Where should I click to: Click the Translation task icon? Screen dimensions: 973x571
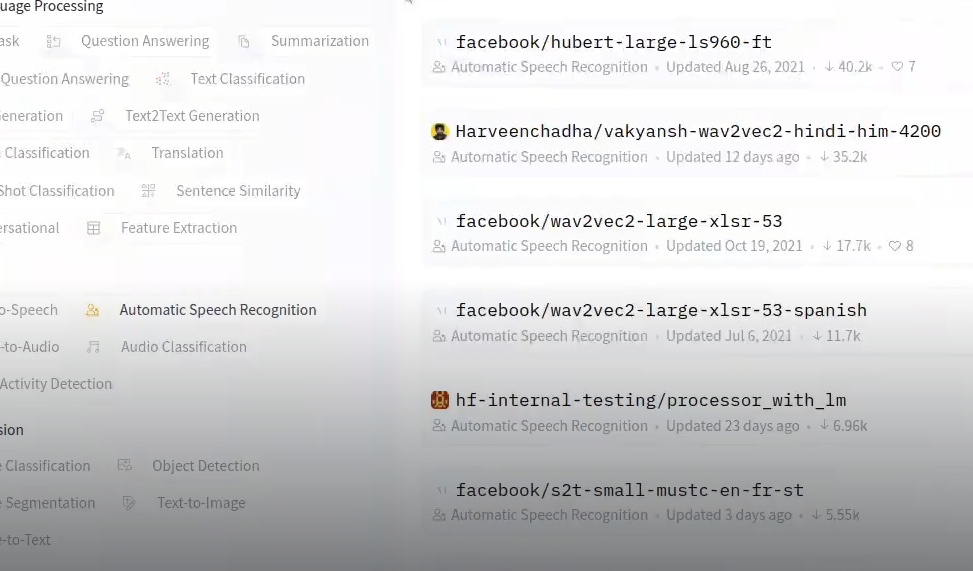tap(124, 153)
